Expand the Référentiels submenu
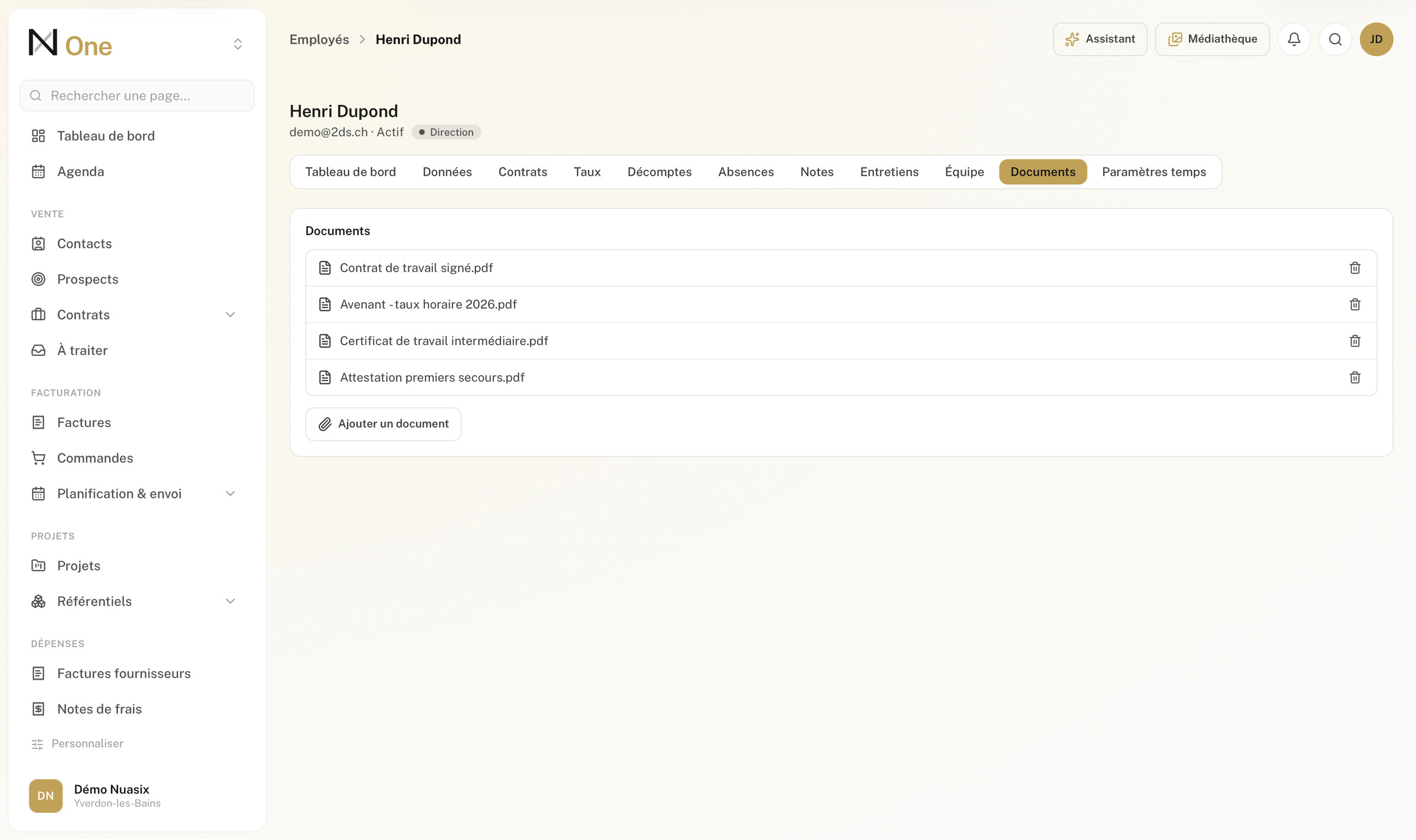This screenshot has width=1416, height=840. (x=230, y=601)
